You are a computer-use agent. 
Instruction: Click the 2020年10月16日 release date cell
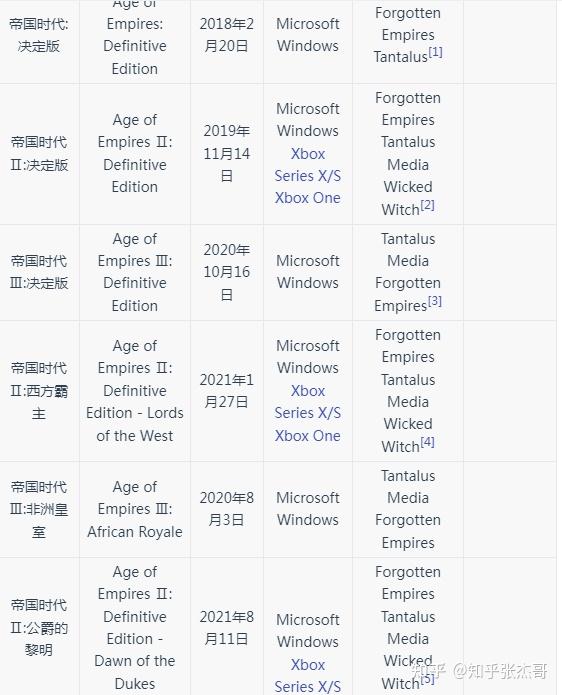(x=226, y=272)
